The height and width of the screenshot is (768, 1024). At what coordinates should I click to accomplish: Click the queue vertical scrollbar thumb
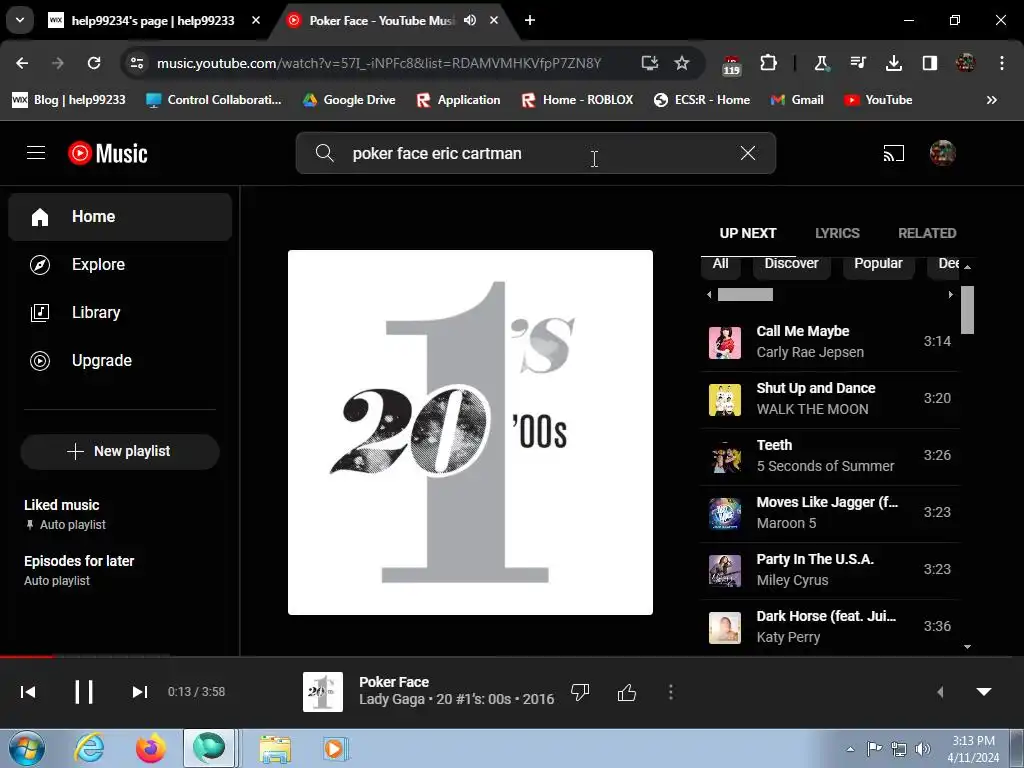967,310
